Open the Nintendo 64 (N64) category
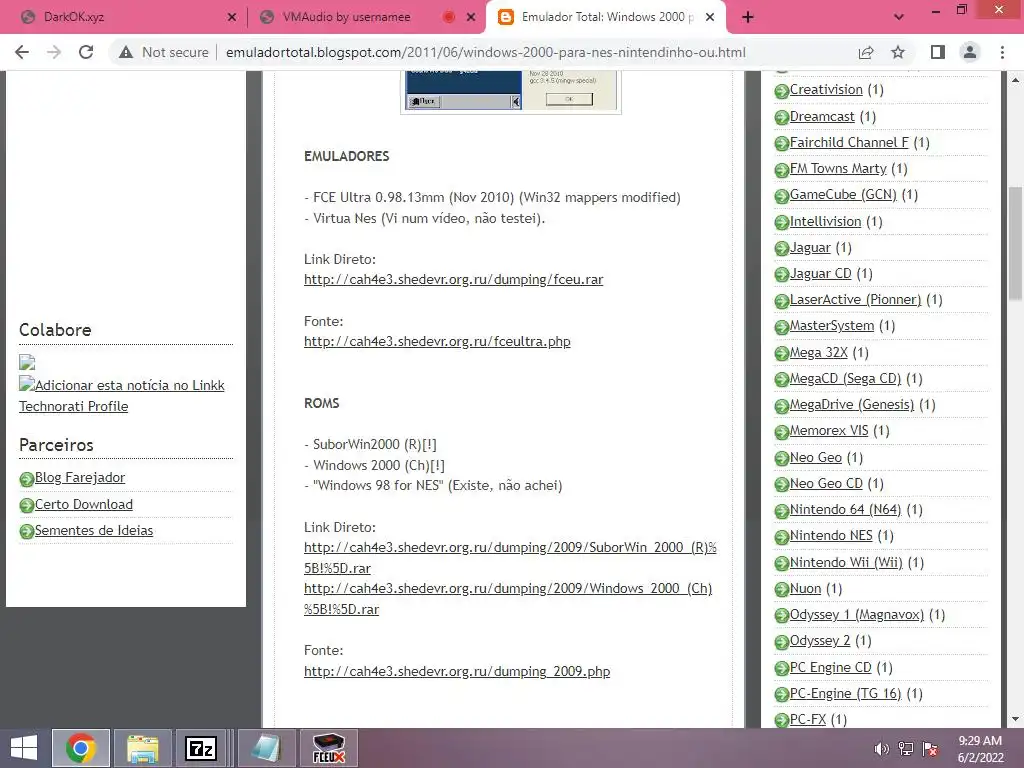Screen dimensions: 1024x768 tap(845, 510)
